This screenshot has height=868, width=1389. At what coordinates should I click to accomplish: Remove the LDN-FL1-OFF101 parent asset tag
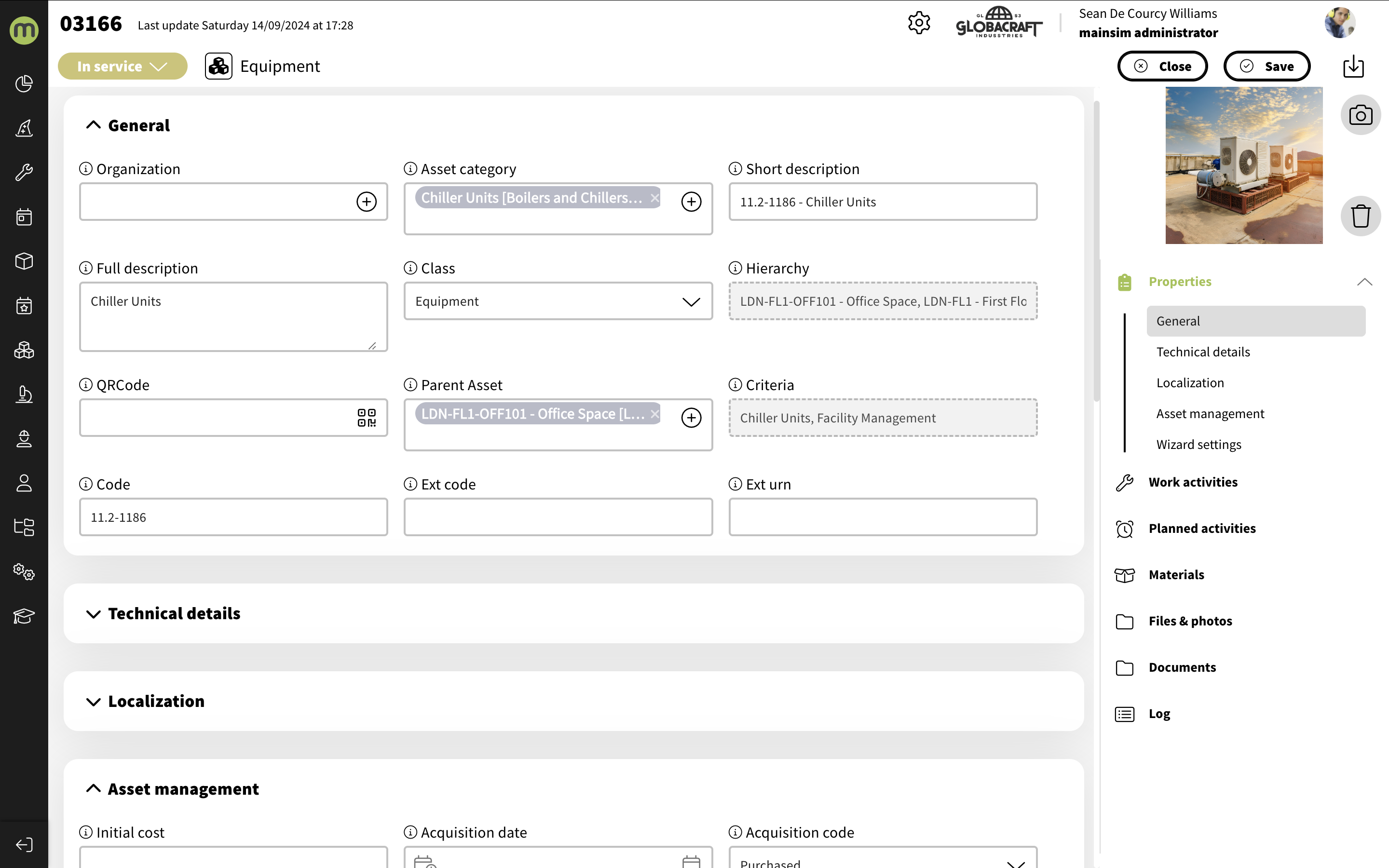click(654, 414)
